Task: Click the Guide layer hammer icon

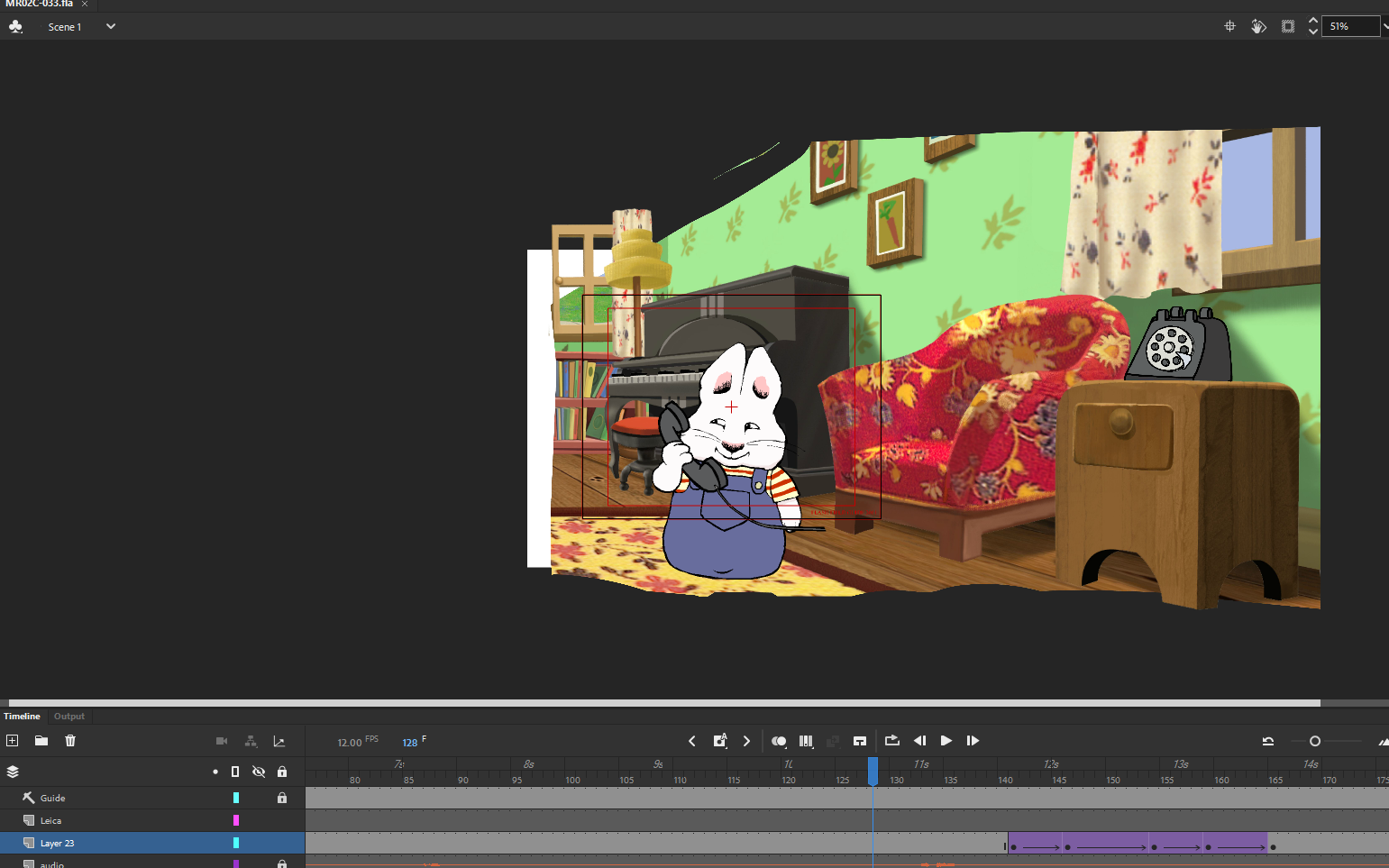Action: (x=29, y=798)
